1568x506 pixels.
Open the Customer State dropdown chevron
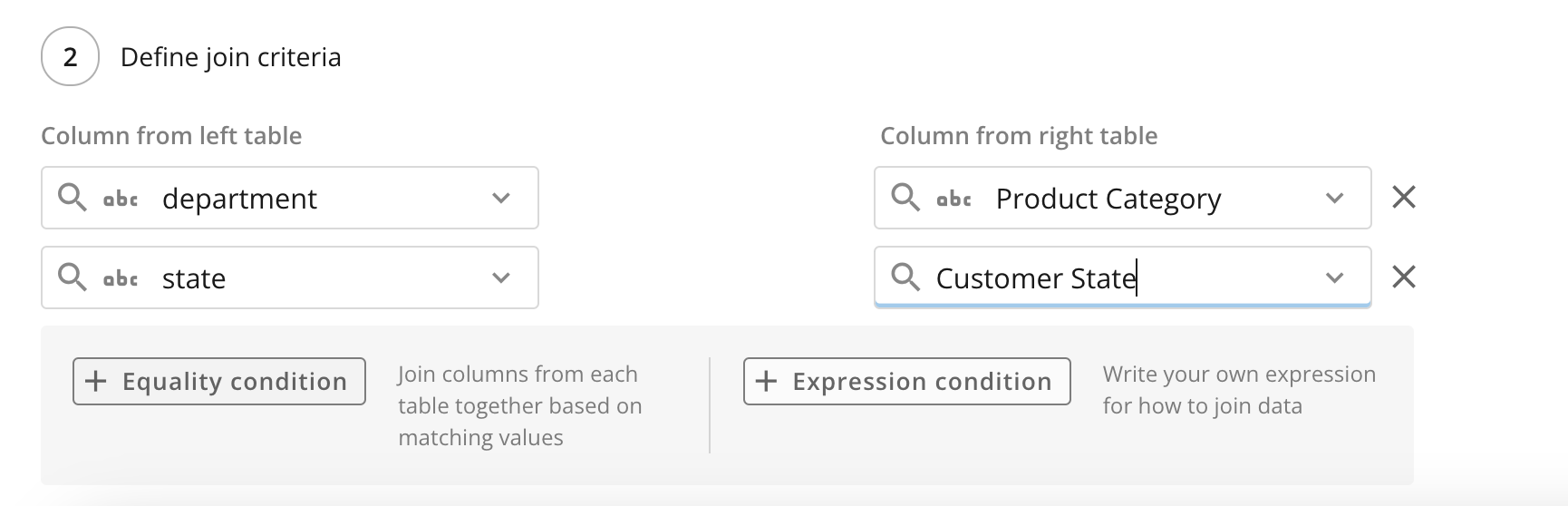(1334, 277)
